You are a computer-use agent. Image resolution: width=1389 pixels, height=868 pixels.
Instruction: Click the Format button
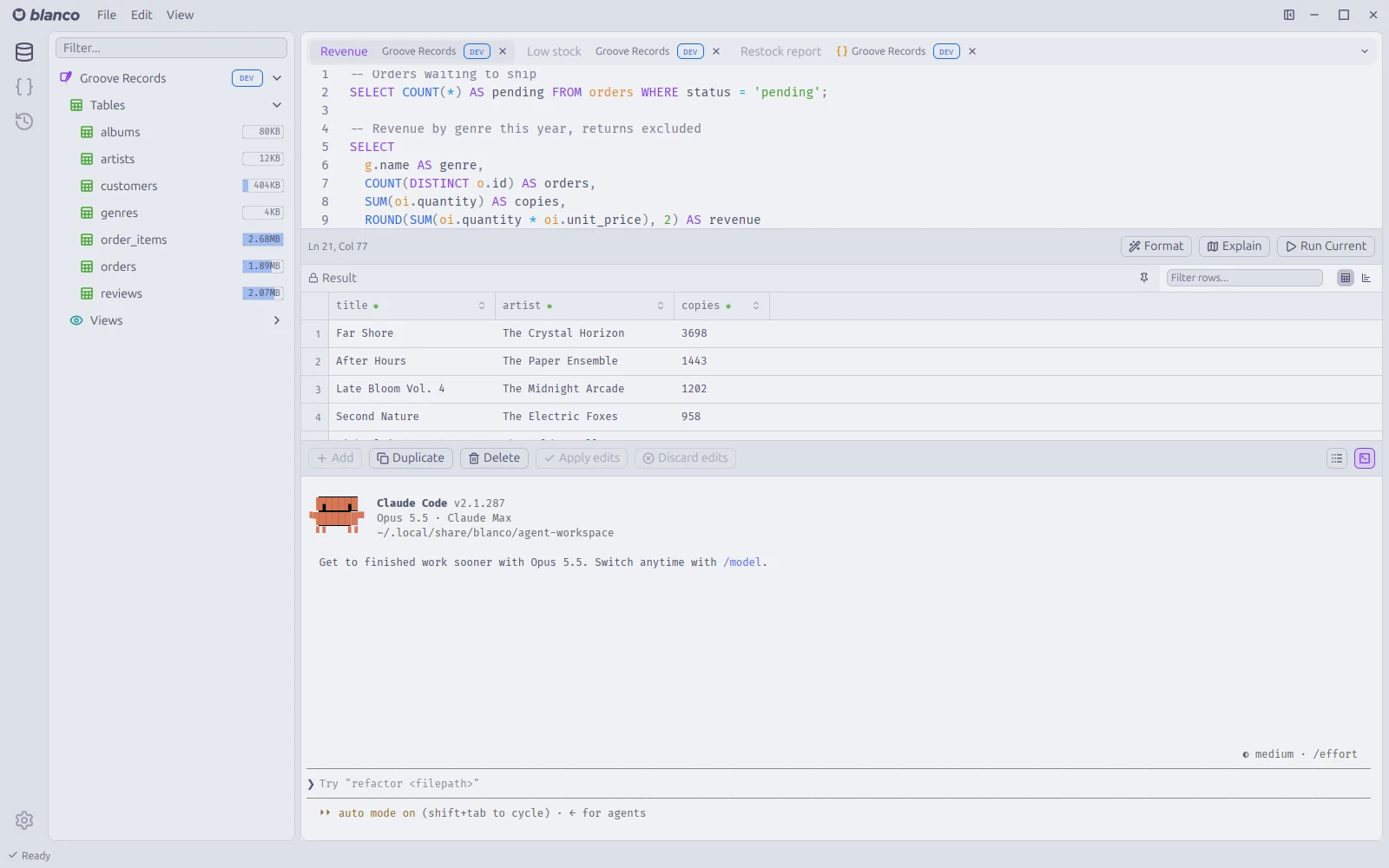tap(1156, 247)
